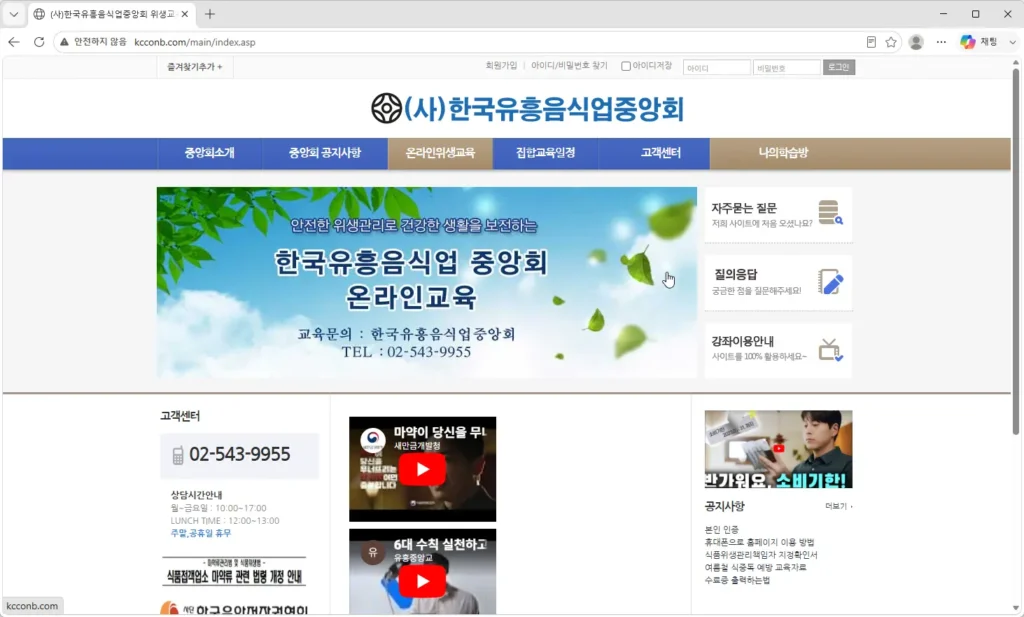This screenshot has height=617, width=1024.
Task: Click the not-secure warning icon in address bar
Action: click(x=64, y=42)
